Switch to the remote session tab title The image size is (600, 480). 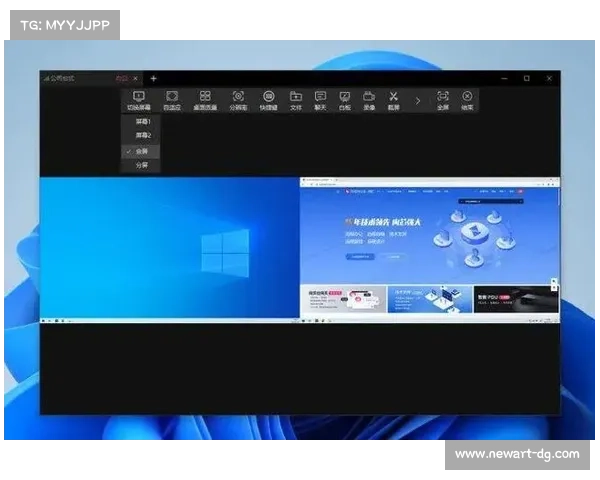(62, 78)
